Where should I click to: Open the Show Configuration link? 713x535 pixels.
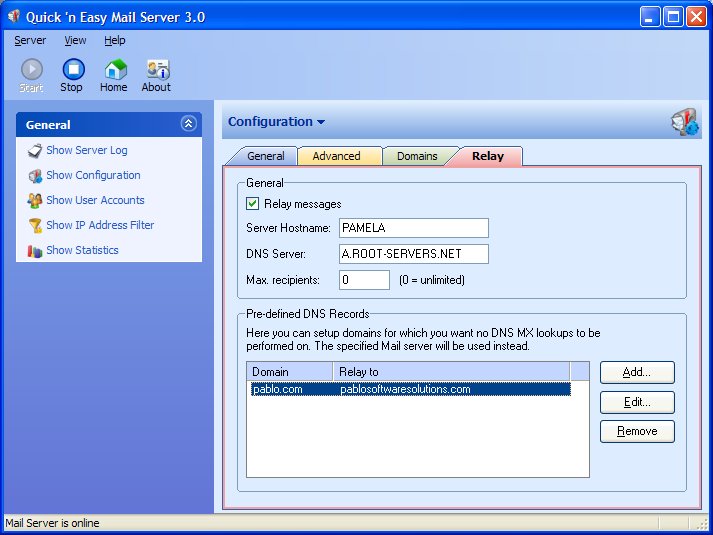(x=93, y=175)
